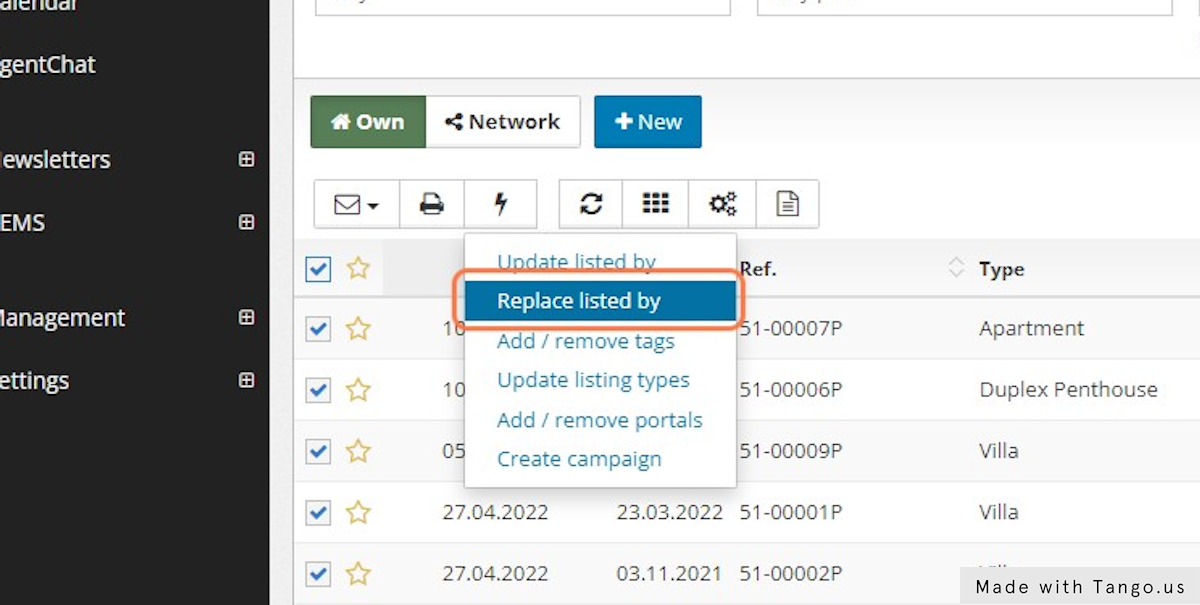The image size is (1200, 605).
Task: Switch to the Network listings view
Action: (x=504, y=121)
